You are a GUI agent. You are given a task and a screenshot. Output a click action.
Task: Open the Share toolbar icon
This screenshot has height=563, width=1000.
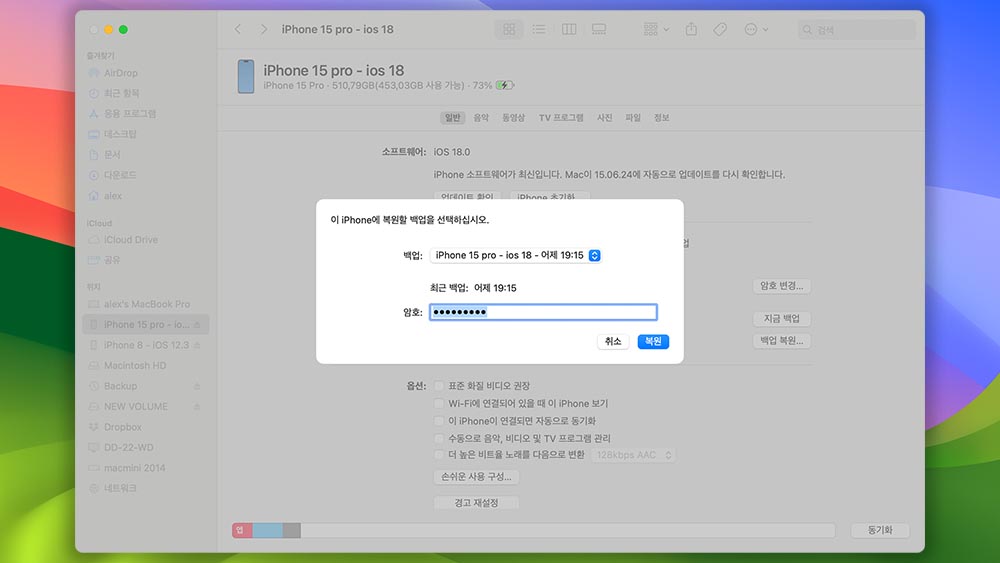691,29
